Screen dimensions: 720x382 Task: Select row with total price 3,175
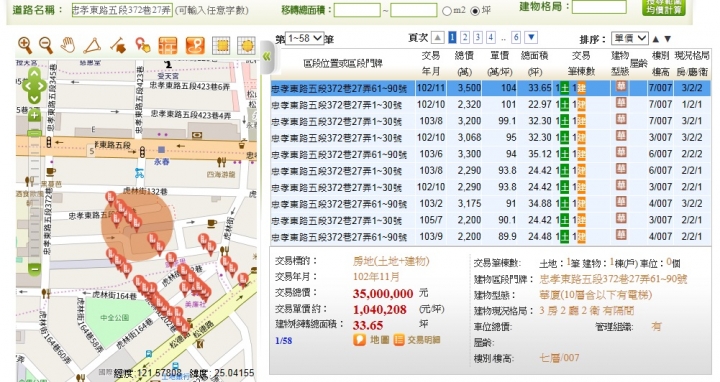(490, 204)
